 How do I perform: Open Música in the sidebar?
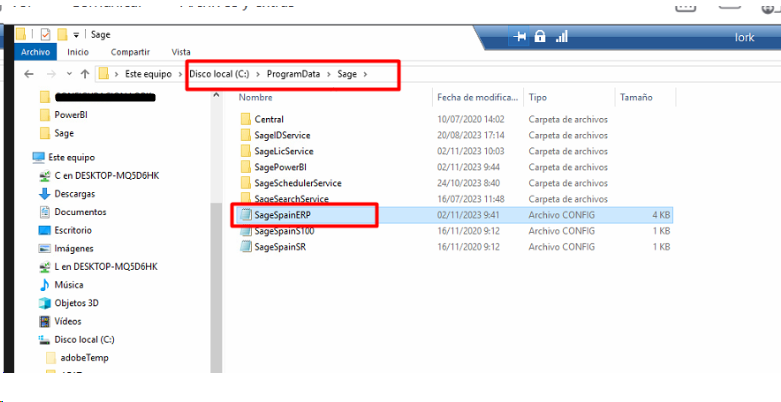[x=69, y=285]
